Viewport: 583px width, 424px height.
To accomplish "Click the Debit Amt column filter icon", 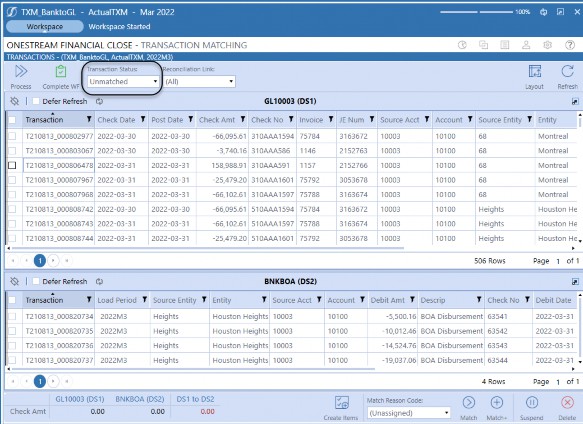I will click(x=412, y=299).
